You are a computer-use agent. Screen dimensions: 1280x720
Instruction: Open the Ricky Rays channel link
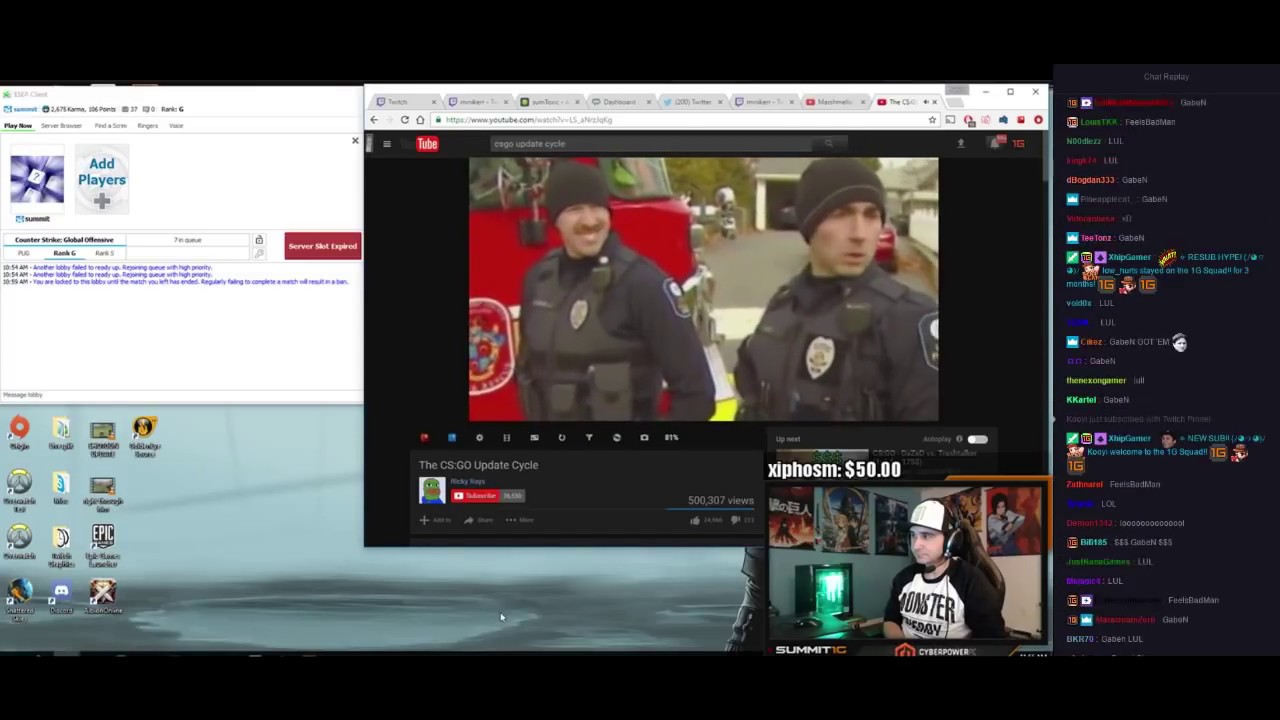467,482
